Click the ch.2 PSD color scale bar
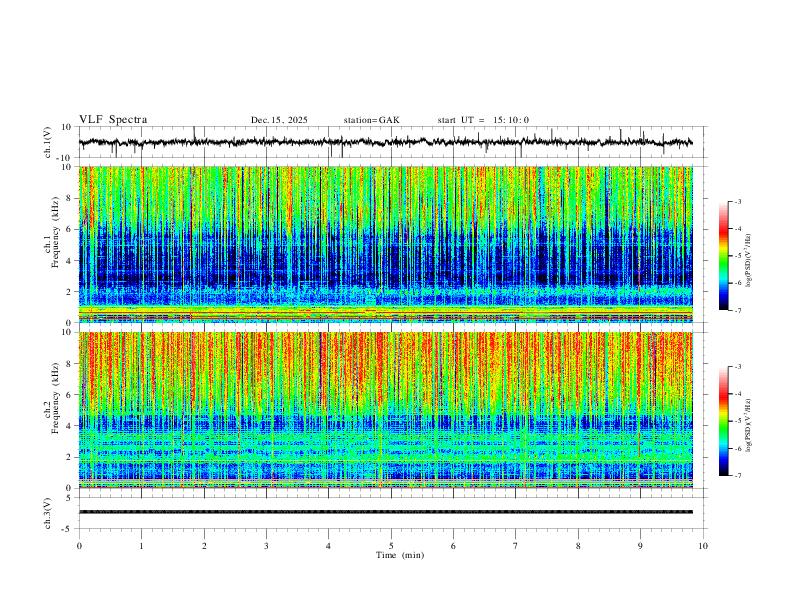The image size is (792, 612). click(x=724, y=421)
